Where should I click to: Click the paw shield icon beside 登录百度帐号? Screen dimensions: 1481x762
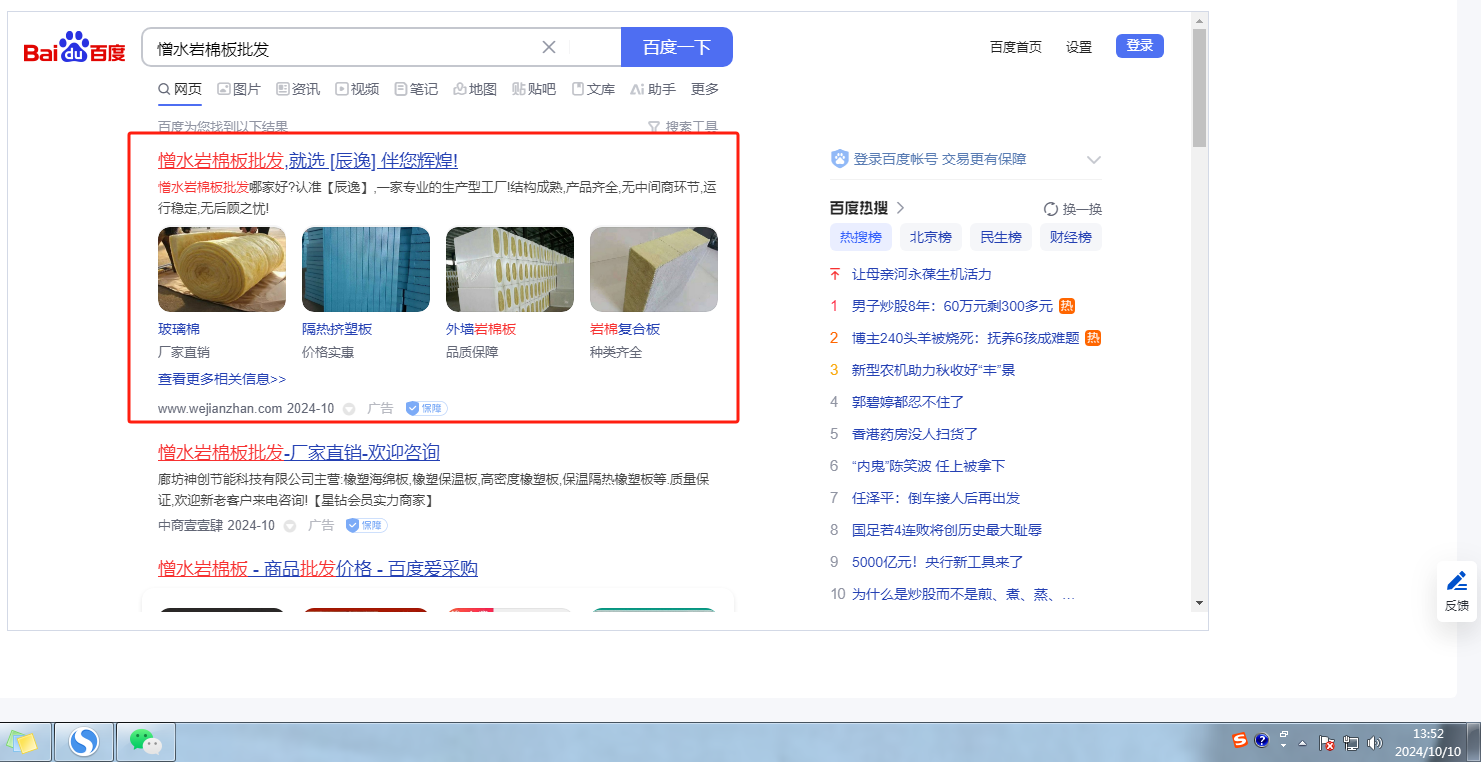pyautogui.click(x=839, y=159)
